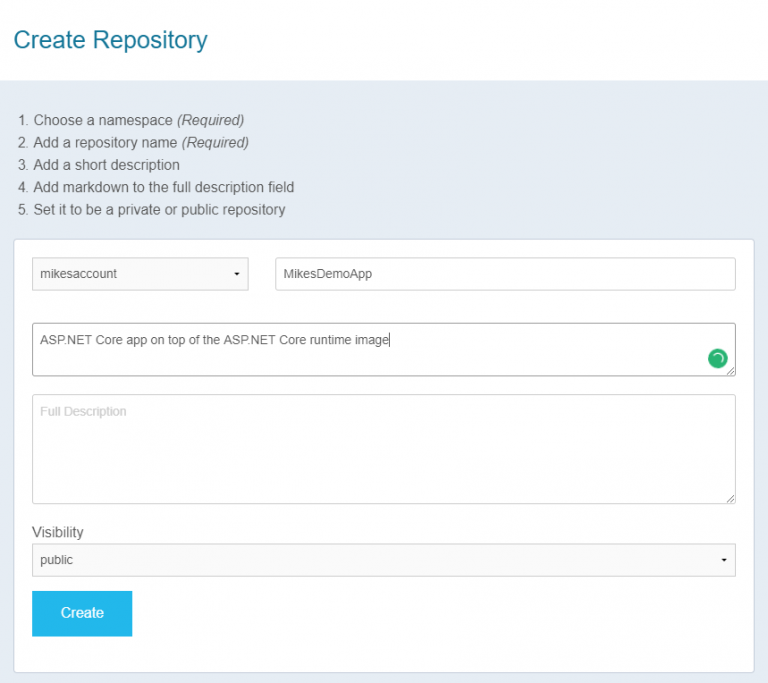
Task: Click the 'Add a repository name' instruction step
Action: click(105, 143)
